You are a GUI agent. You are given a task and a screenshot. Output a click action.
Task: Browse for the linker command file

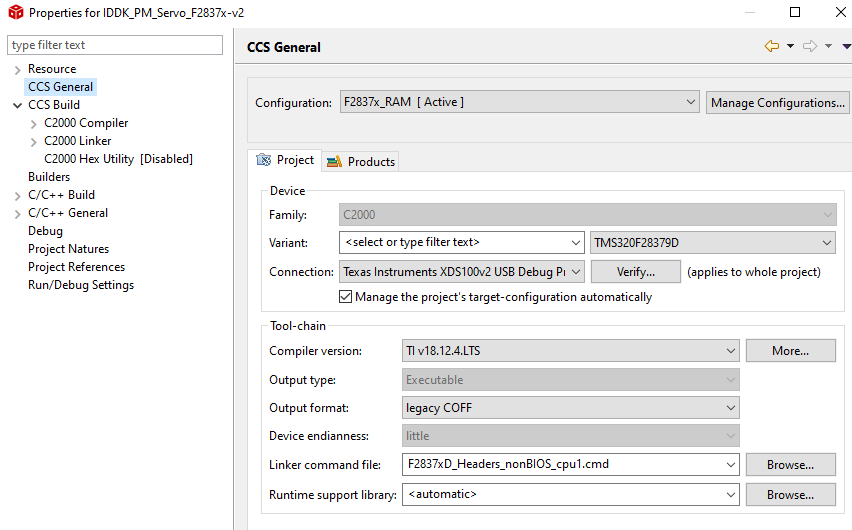point(790,465)
